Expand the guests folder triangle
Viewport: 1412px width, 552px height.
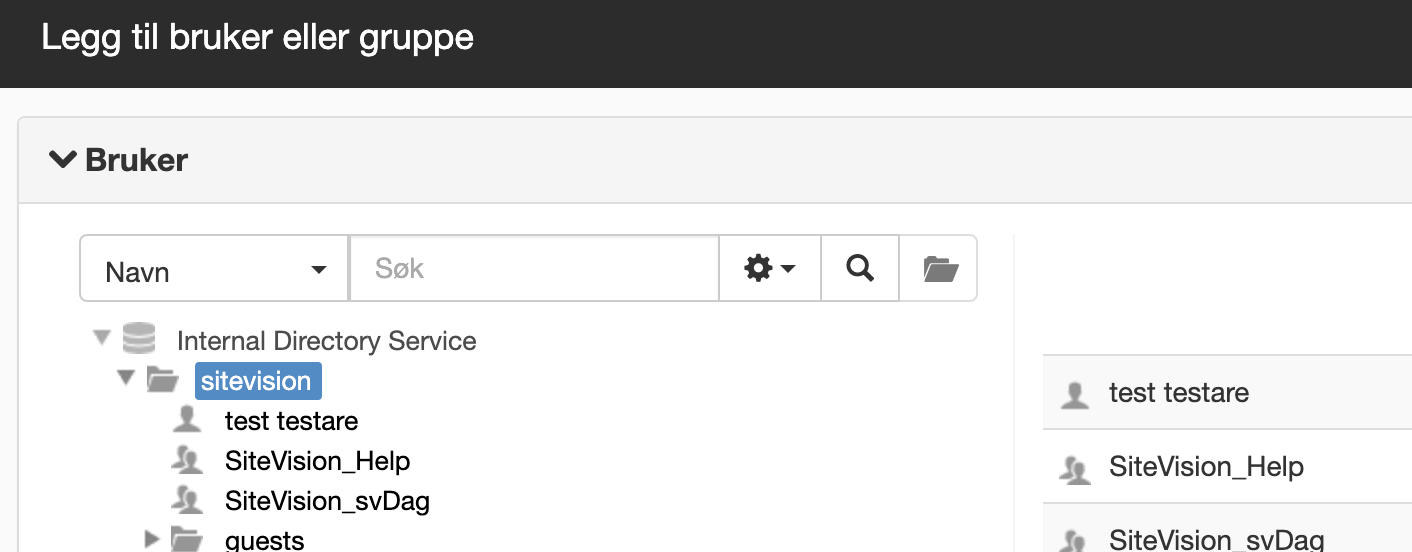(152, 539)
